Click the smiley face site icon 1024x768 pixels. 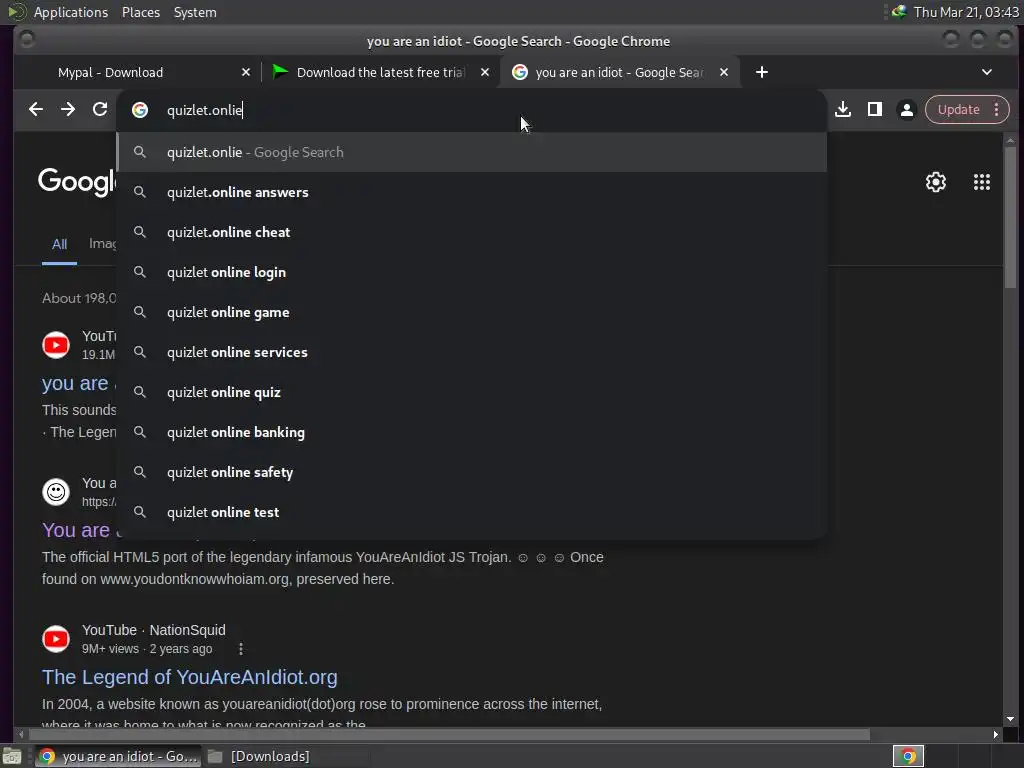(x=56, y=492)
